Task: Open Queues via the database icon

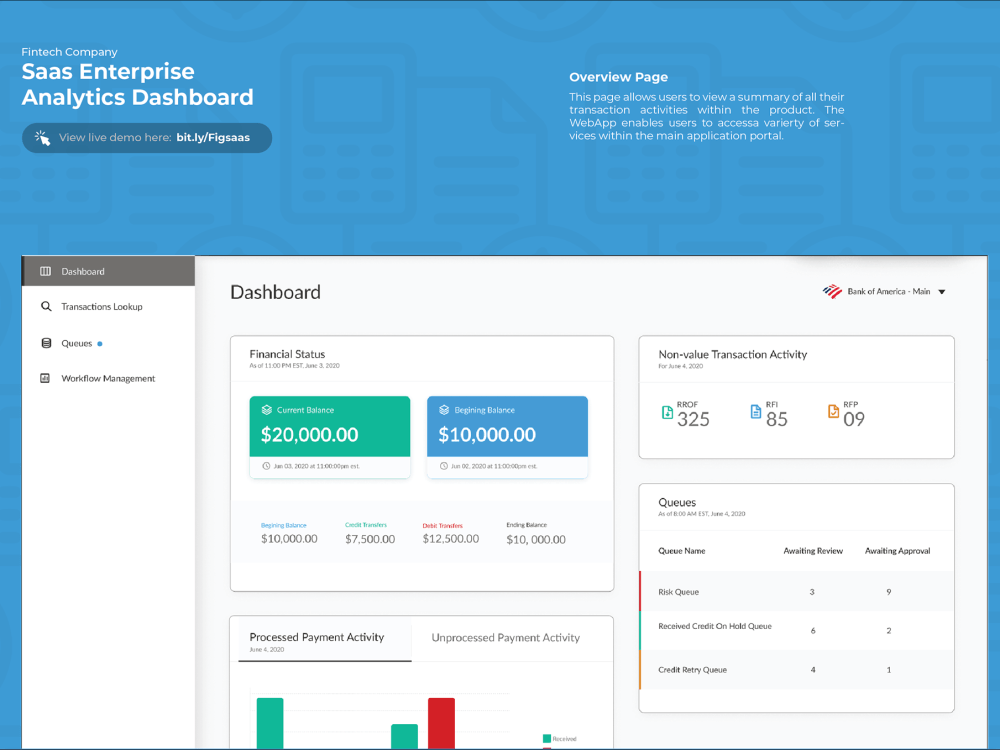Action: [x=45, y=342]
